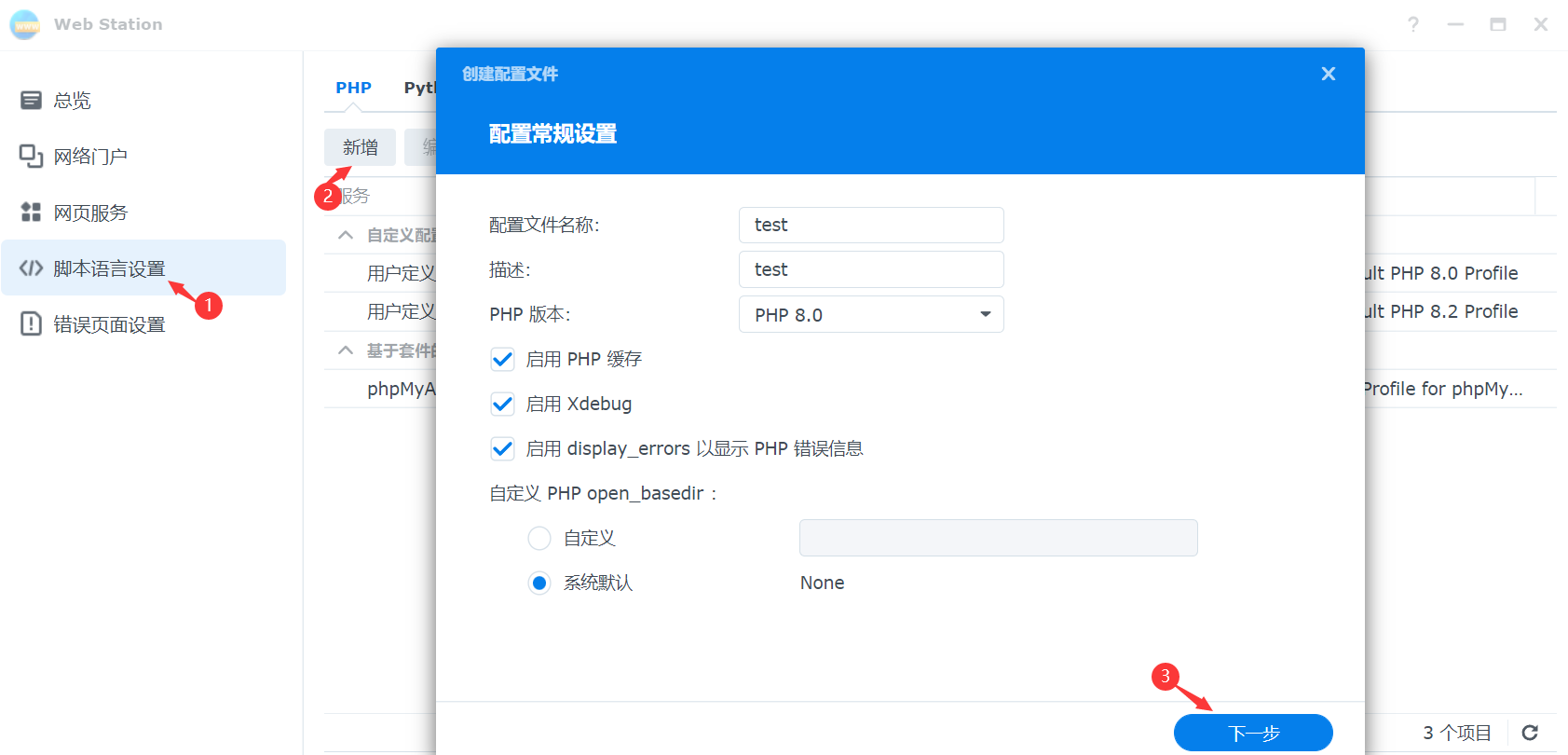Collapse the 基于套件 group chevron
The image size is (1568, 755).
click(346, 350)
